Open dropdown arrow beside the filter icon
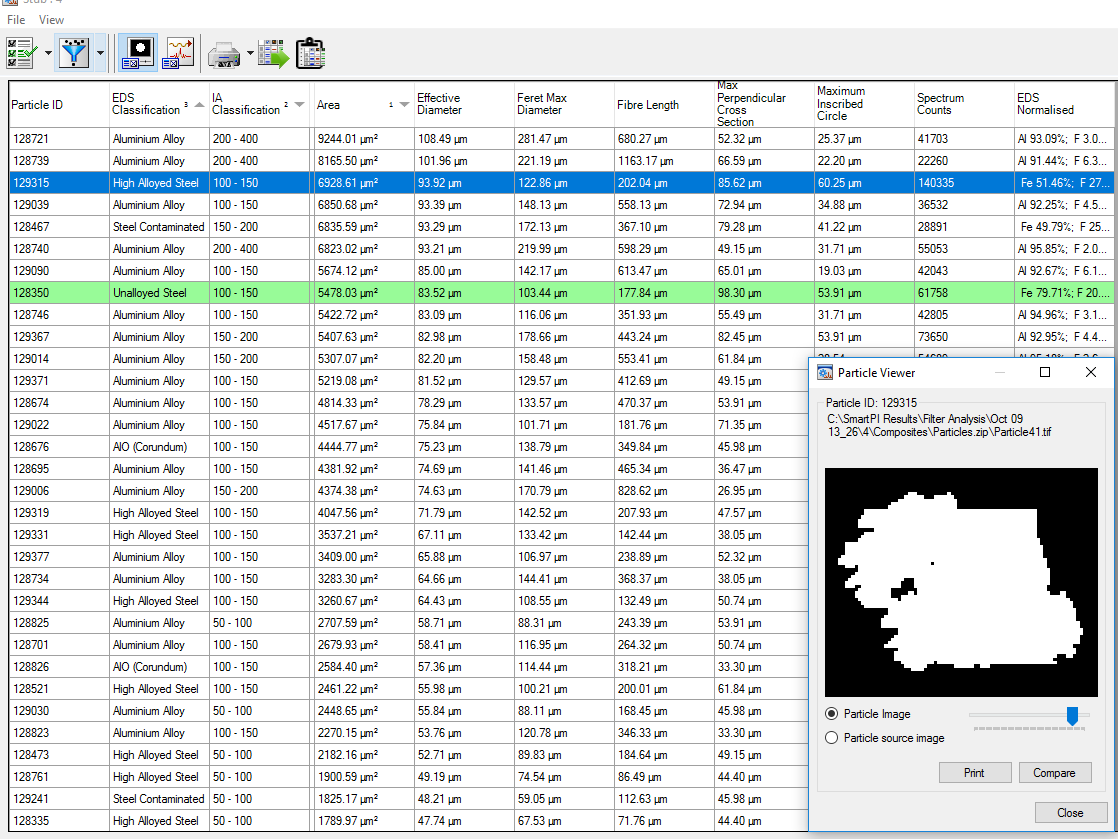Screen dimensions: 1118x839 [100, 54]
